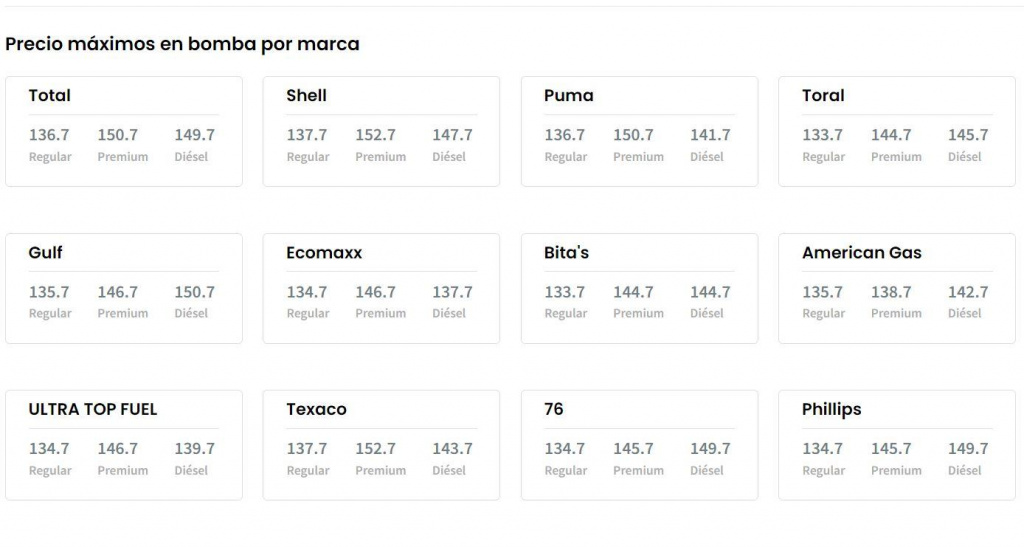Click the Bita's brand name
This screenshot has width=1024, height=547.
tap(566, 253)
